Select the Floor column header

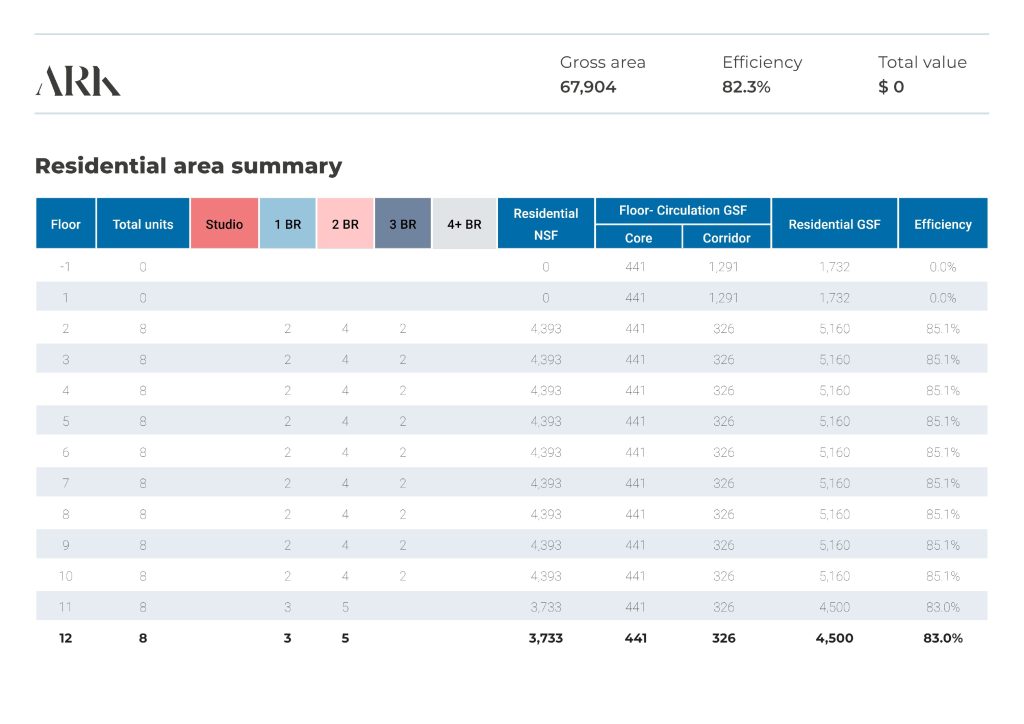pyautogui.click(x=66, y=224)
